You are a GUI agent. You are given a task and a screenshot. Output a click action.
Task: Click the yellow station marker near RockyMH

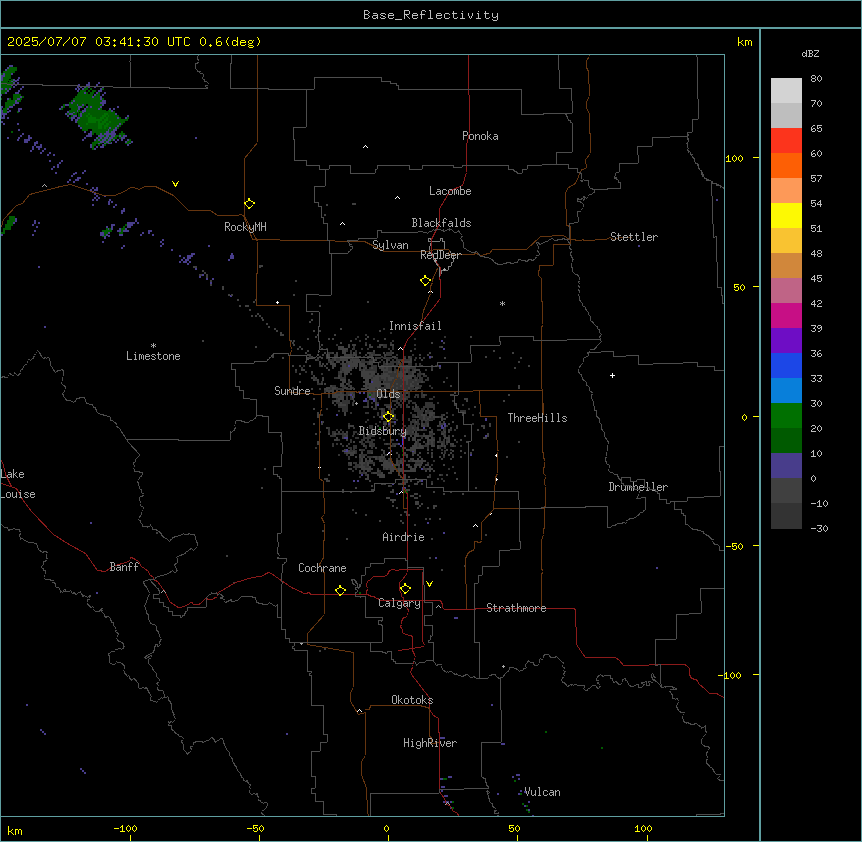(249, 204)
